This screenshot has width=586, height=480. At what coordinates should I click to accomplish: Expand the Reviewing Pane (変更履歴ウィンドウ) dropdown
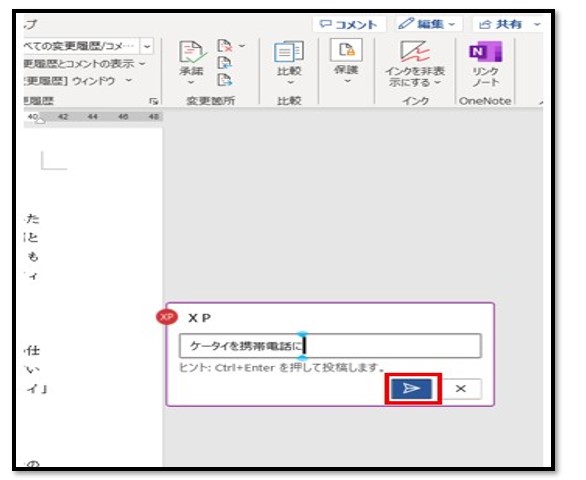[x=78, y=80]
